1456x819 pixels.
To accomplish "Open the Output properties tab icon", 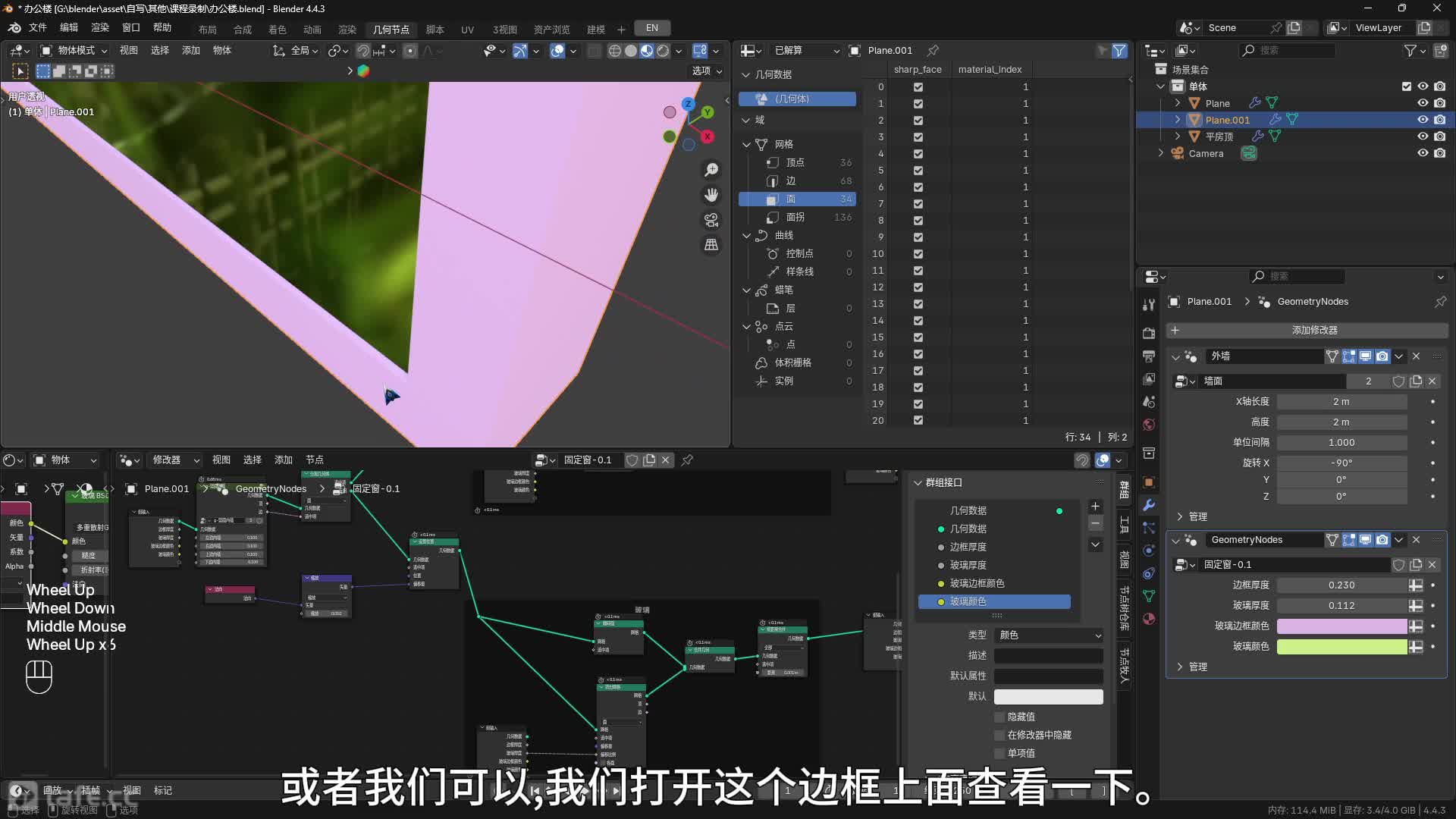I will click(x=1149, y=356).
